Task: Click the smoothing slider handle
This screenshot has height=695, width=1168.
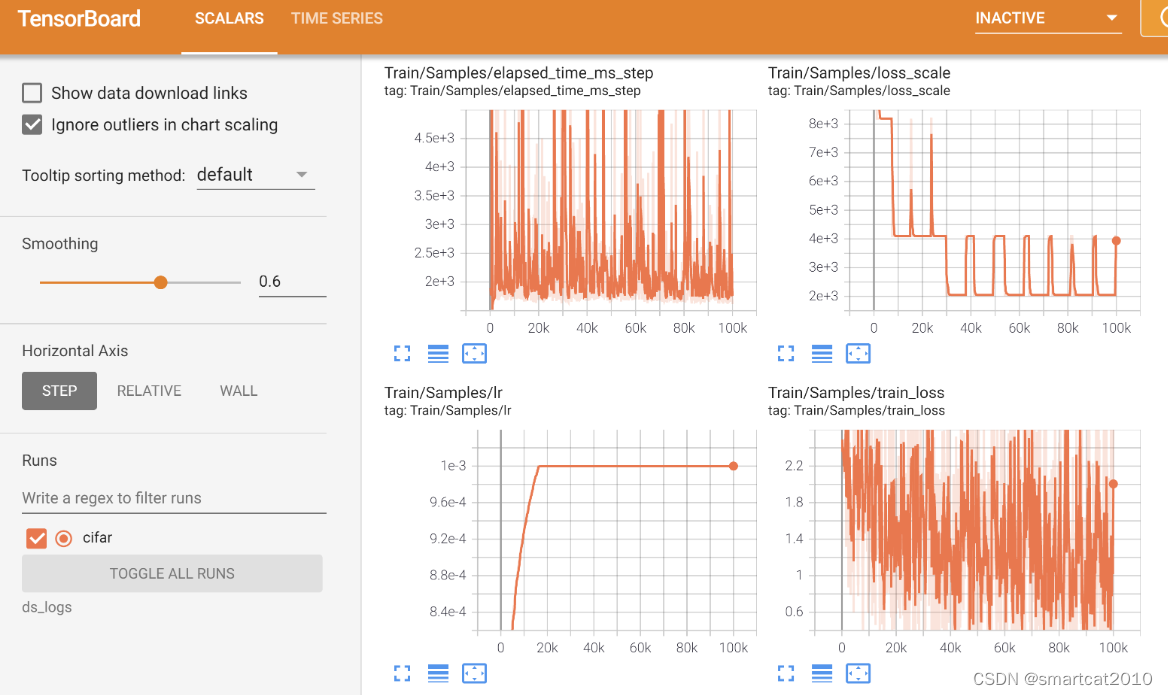Action: coord(160,282)
